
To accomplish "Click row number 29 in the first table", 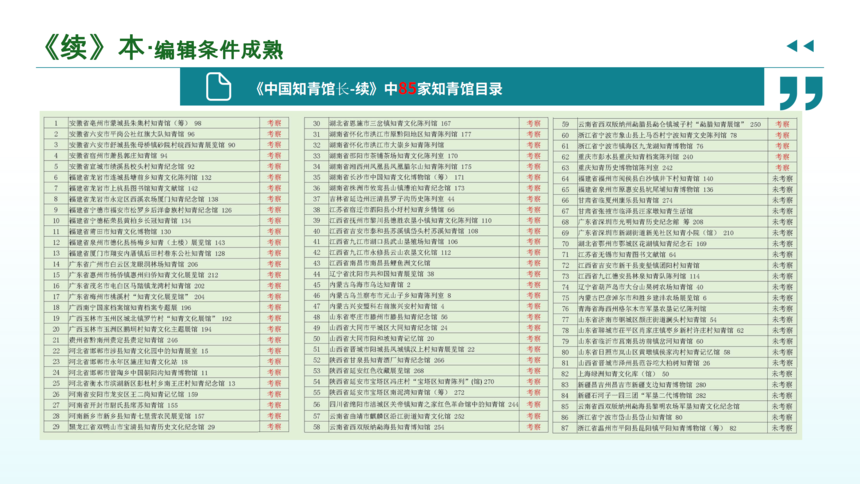I will click(x=56, y=426).
